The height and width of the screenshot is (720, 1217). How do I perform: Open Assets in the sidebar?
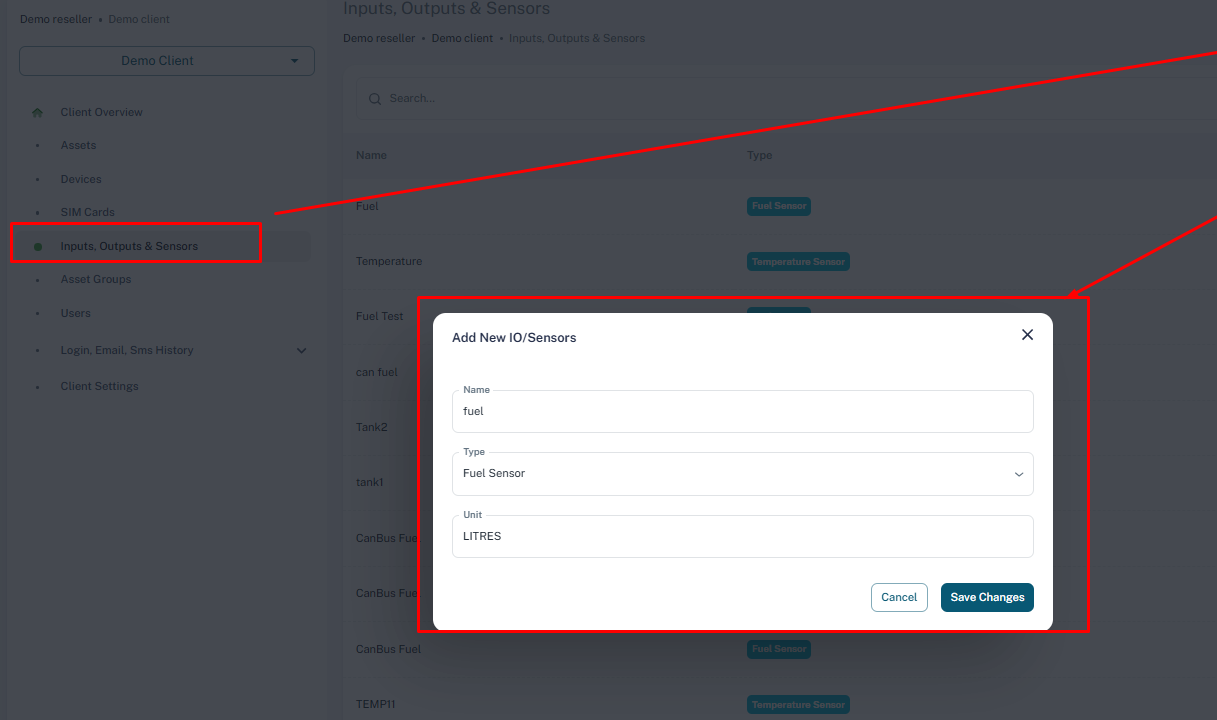pyautogui.click(x=78, y=146)
